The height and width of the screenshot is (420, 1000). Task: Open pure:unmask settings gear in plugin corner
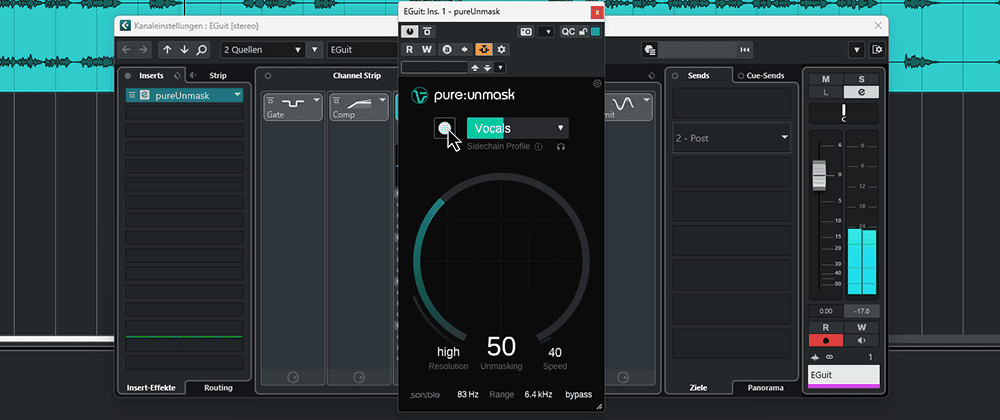point(597,83)
